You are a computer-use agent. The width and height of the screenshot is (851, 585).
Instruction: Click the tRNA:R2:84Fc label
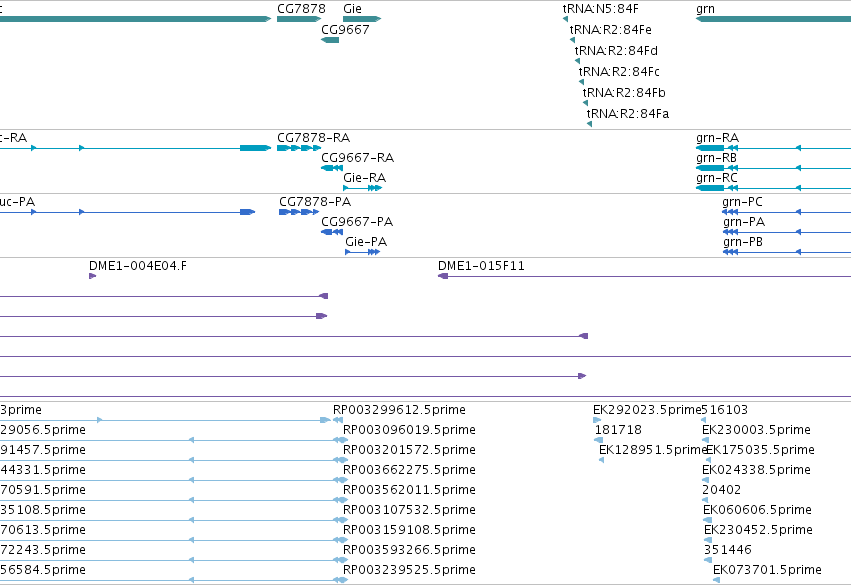[619, 72]
